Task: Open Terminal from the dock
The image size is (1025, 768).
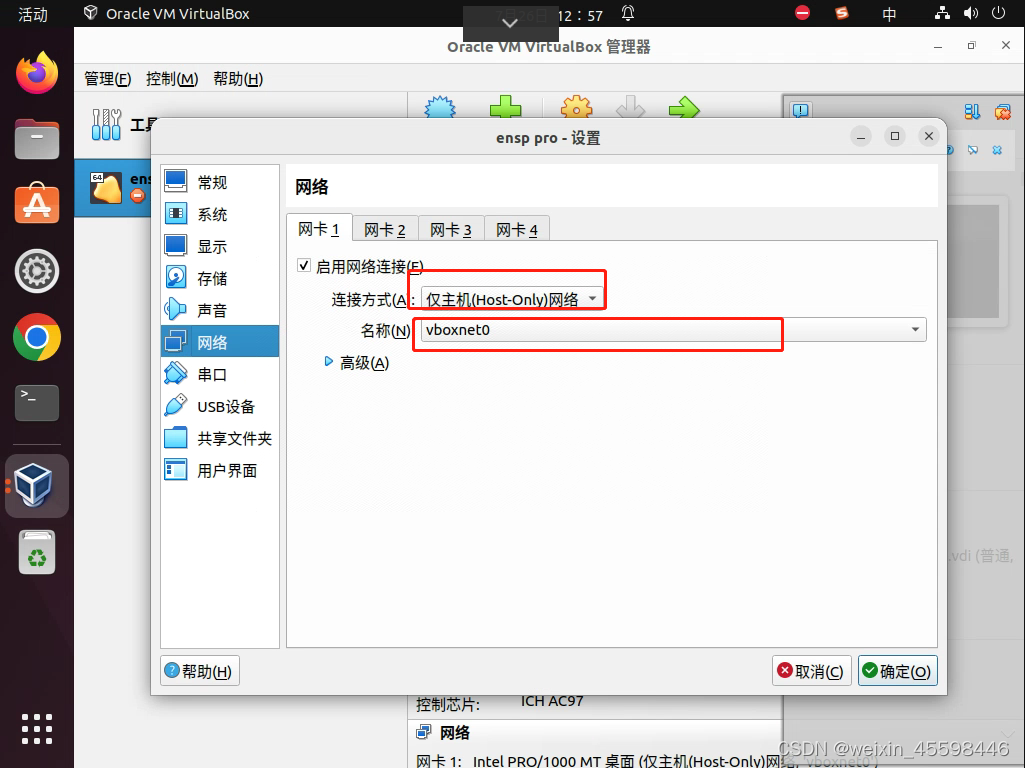Action: (x=37, y=402)
